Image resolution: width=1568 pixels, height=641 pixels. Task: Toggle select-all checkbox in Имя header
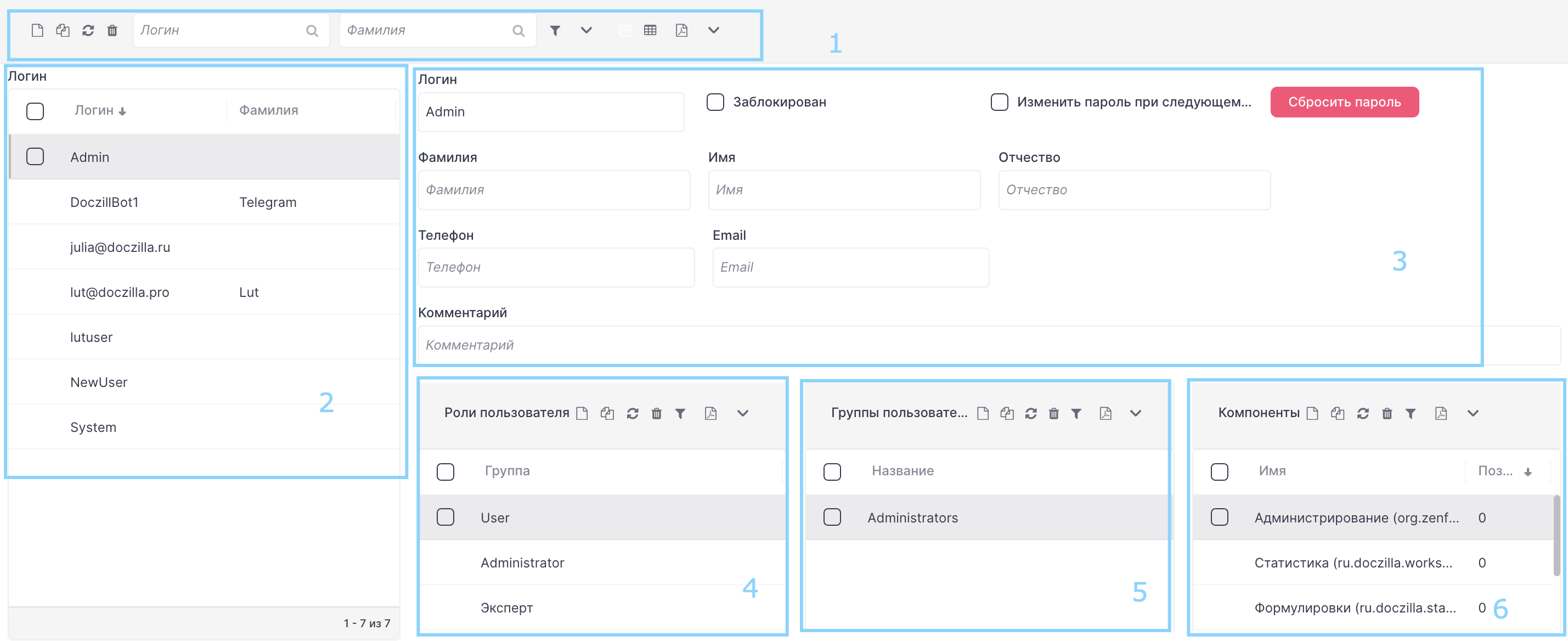coord(1219,472)
